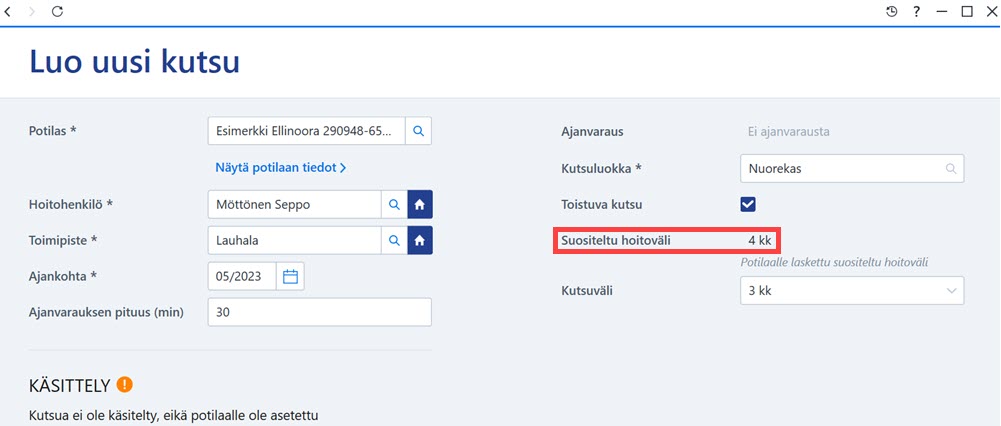Screen dimensions: 1001x426
Task: Go back with the left arrow icon
Action: [8, 11]
